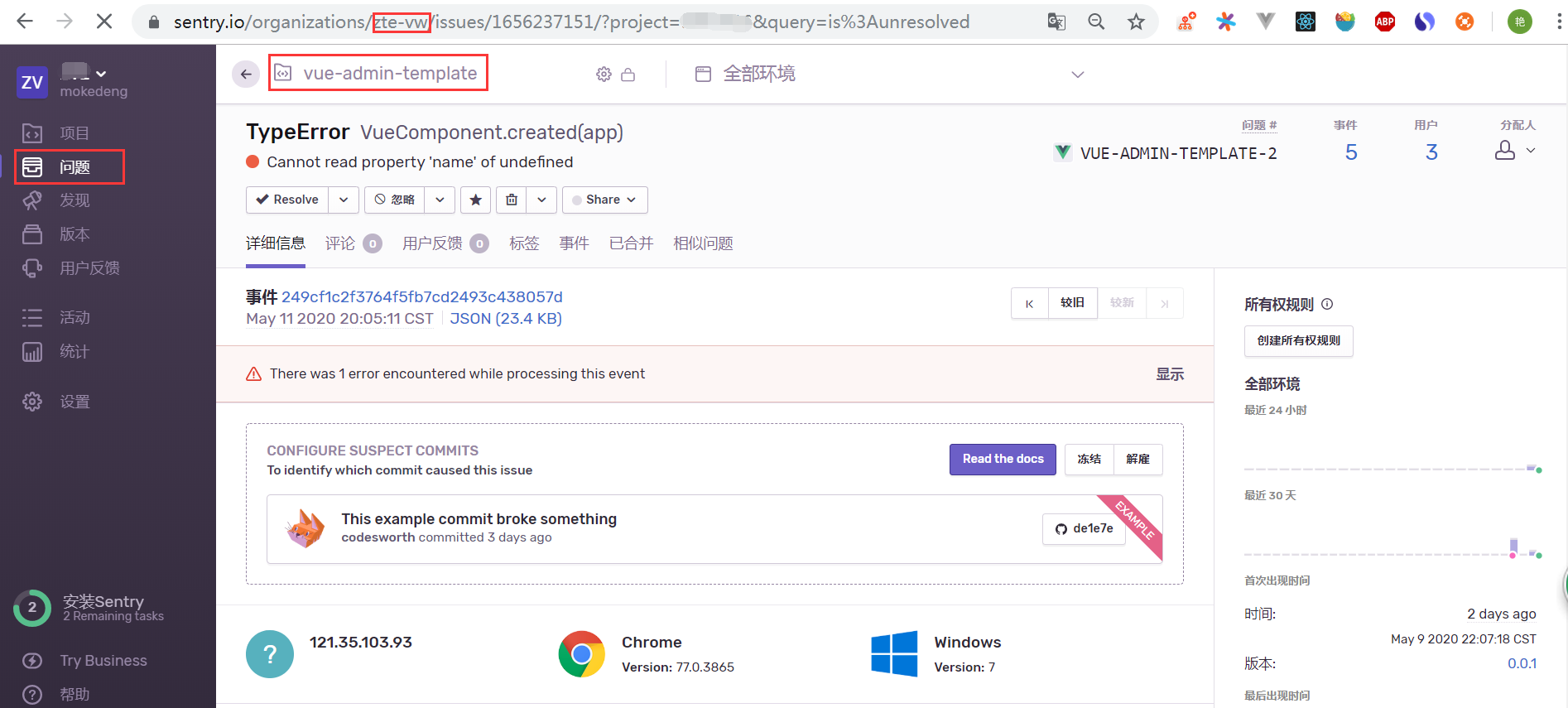1568x708 pixels.
Task: Open the Share dropdown
Action: [605, 200]
